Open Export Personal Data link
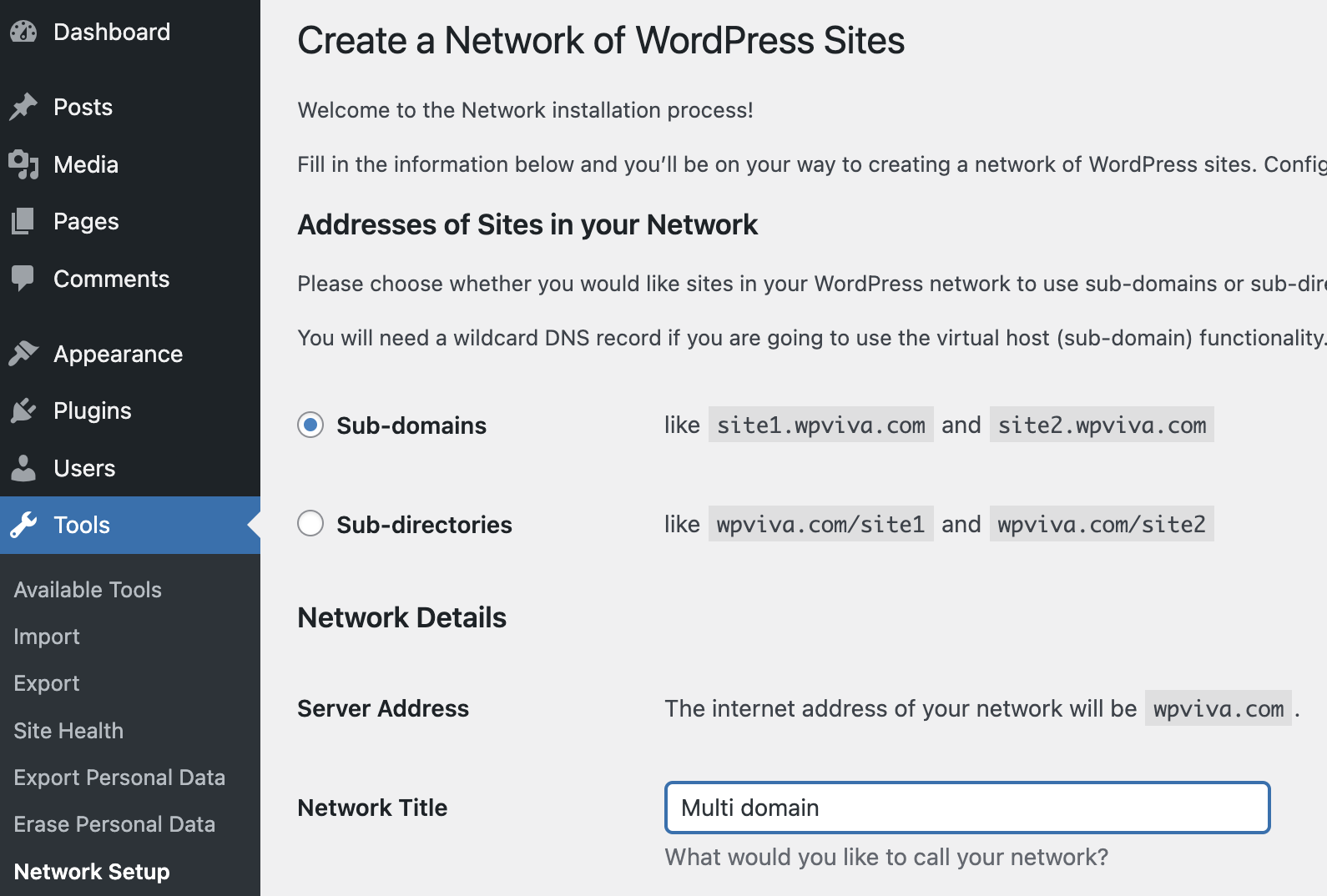The image size is (1327, 896). (x=119, y=778)
